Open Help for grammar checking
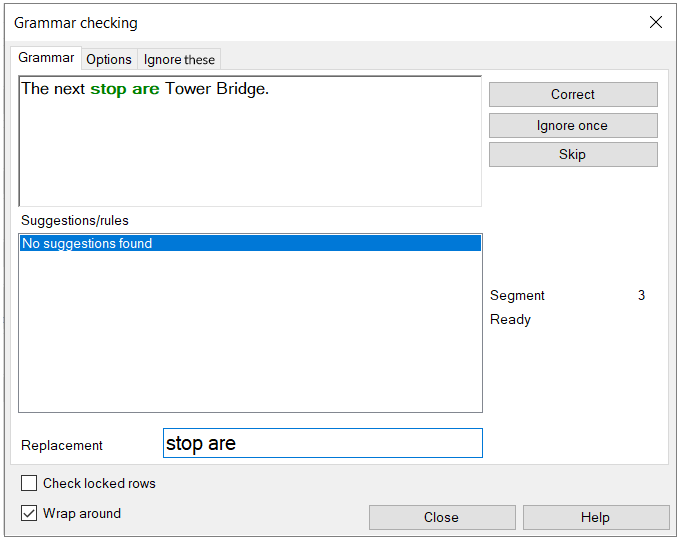The height and width of the screenshot is (544, 686). pos(595,517)
